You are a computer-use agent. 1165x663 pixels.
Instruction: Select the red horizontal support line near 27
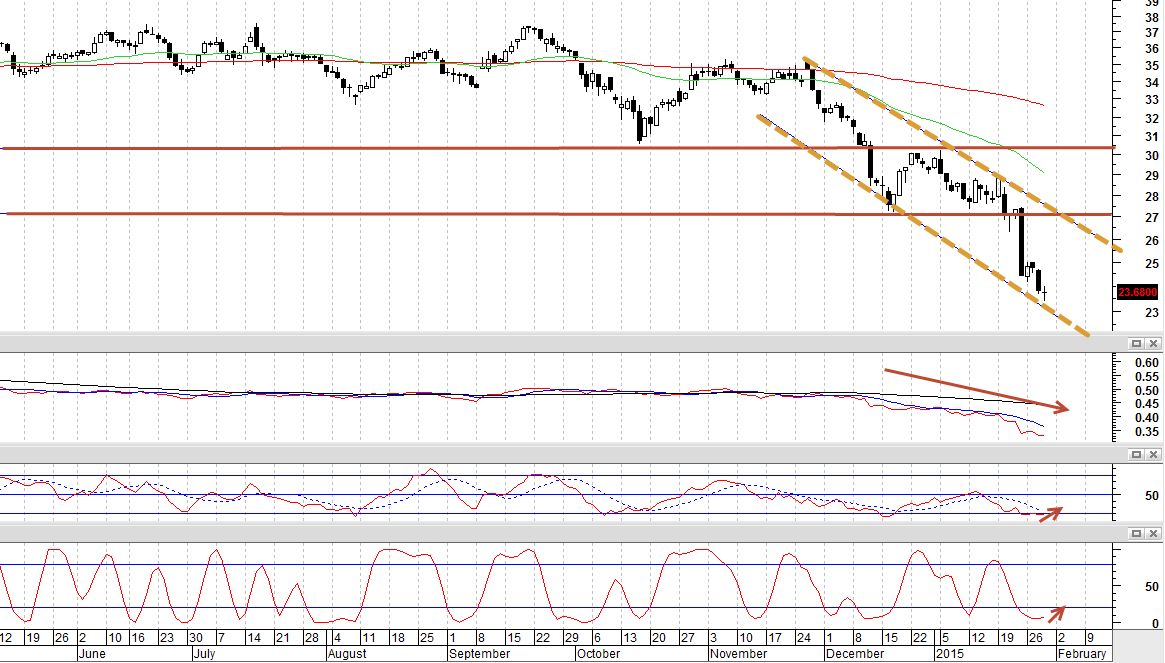click(x=557, y=214)
